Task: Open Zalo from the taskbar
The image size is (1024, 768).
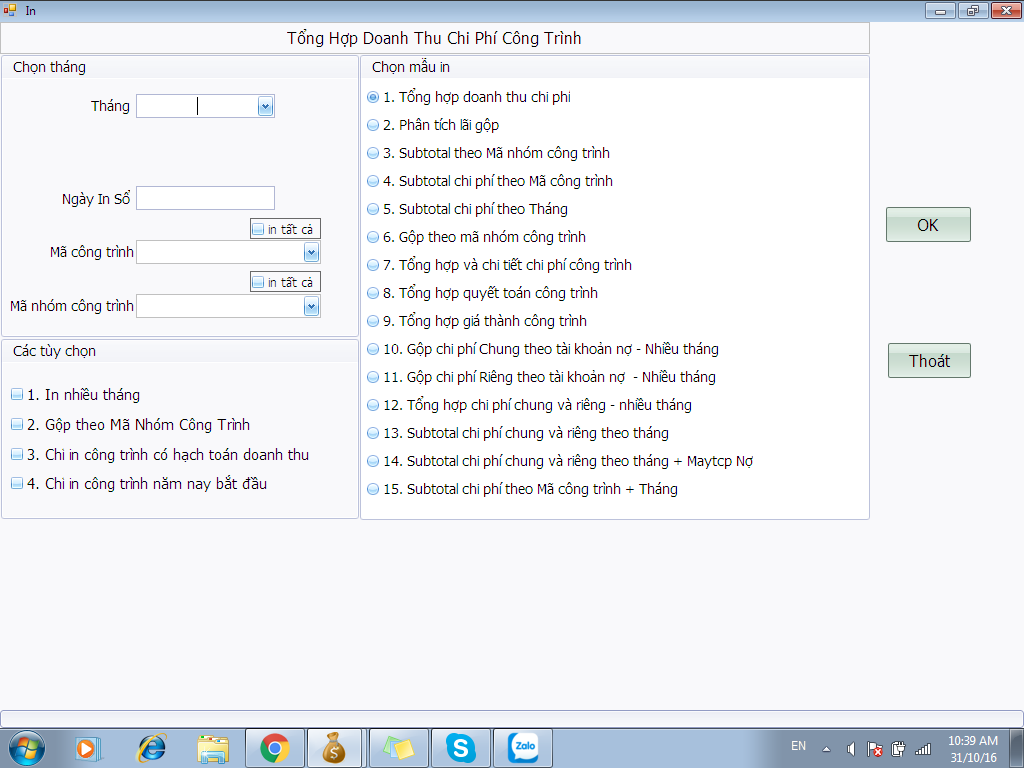Action: [x=523, y=748]
